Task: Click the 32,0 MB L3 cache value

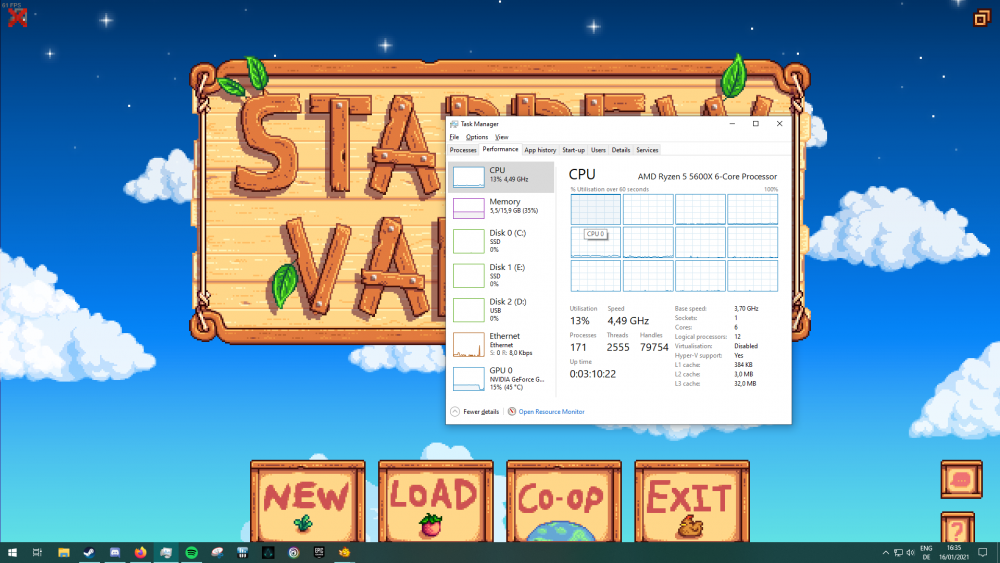Action: pos(745,384)
